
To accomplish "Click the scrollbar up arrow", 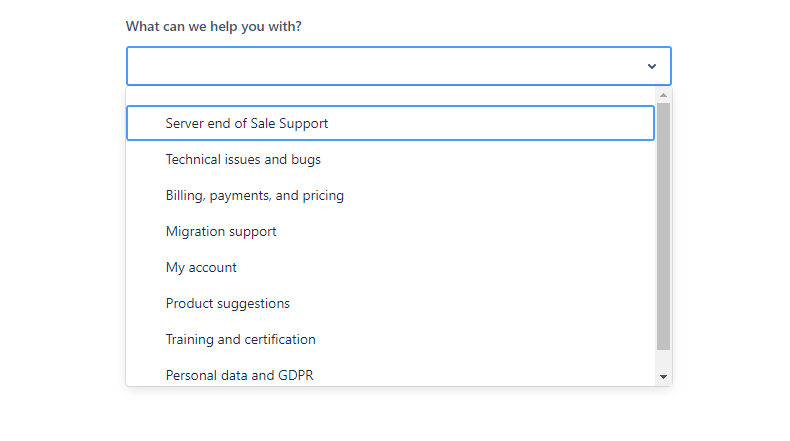I will pyautogui.click(x=663, y=95).
